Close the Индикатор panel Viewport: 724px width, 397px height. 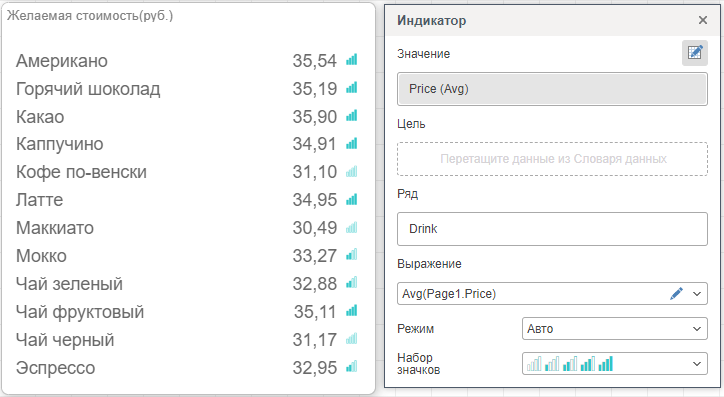(x=703, y=20)
